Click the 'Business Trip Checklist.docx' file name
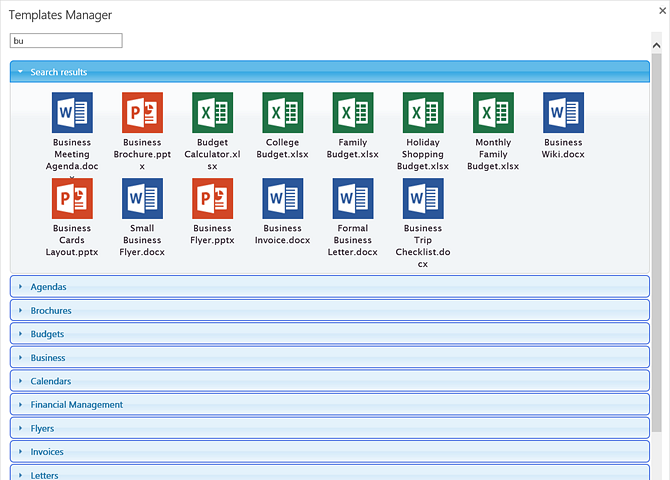 (423, 246)
